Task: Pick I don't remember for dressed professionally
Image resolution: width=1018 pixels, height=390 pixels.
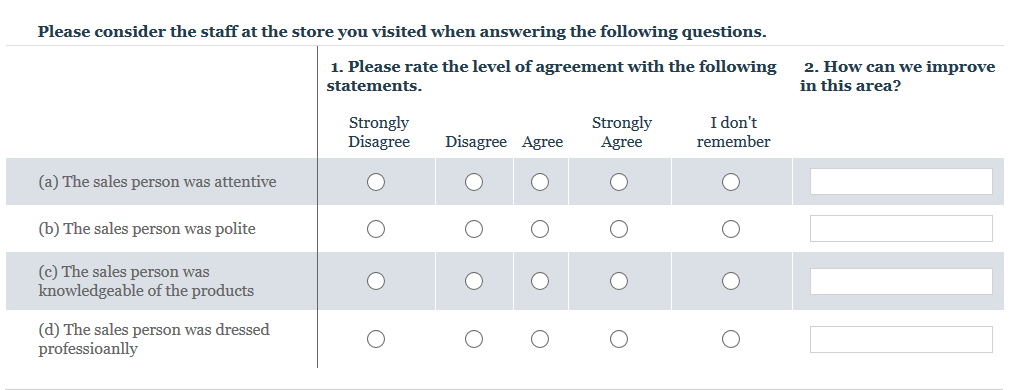Action: (731, 339)
